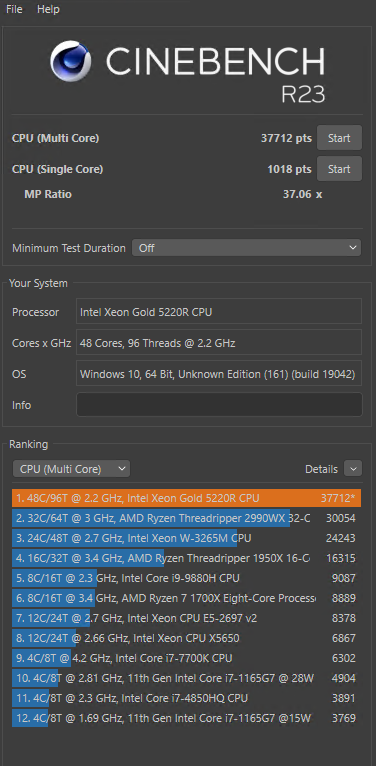
Task: Click the Cores x GHz field
Action: 219,343
